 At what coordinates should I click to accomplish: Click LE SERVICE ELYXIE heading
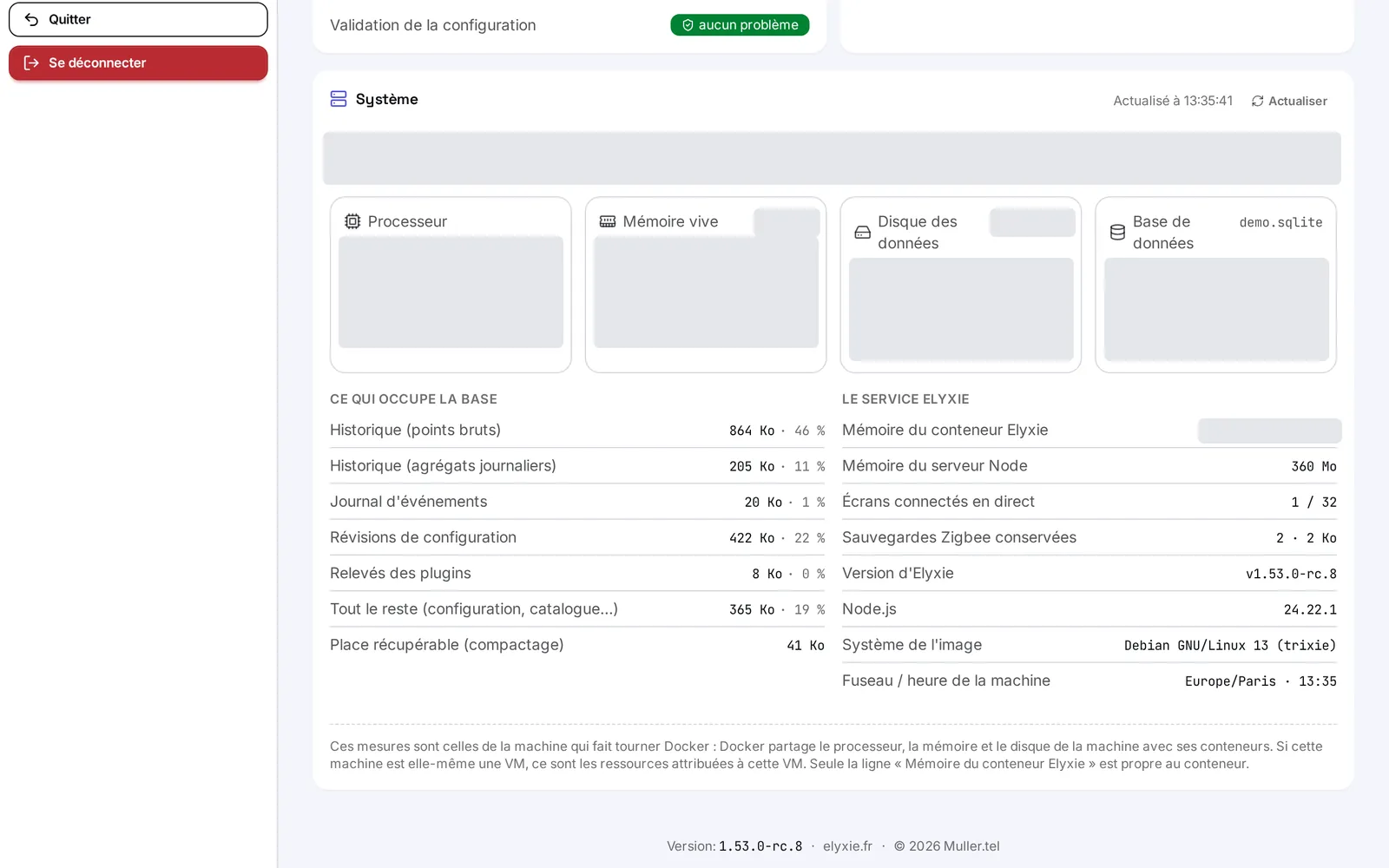[905, 398]
